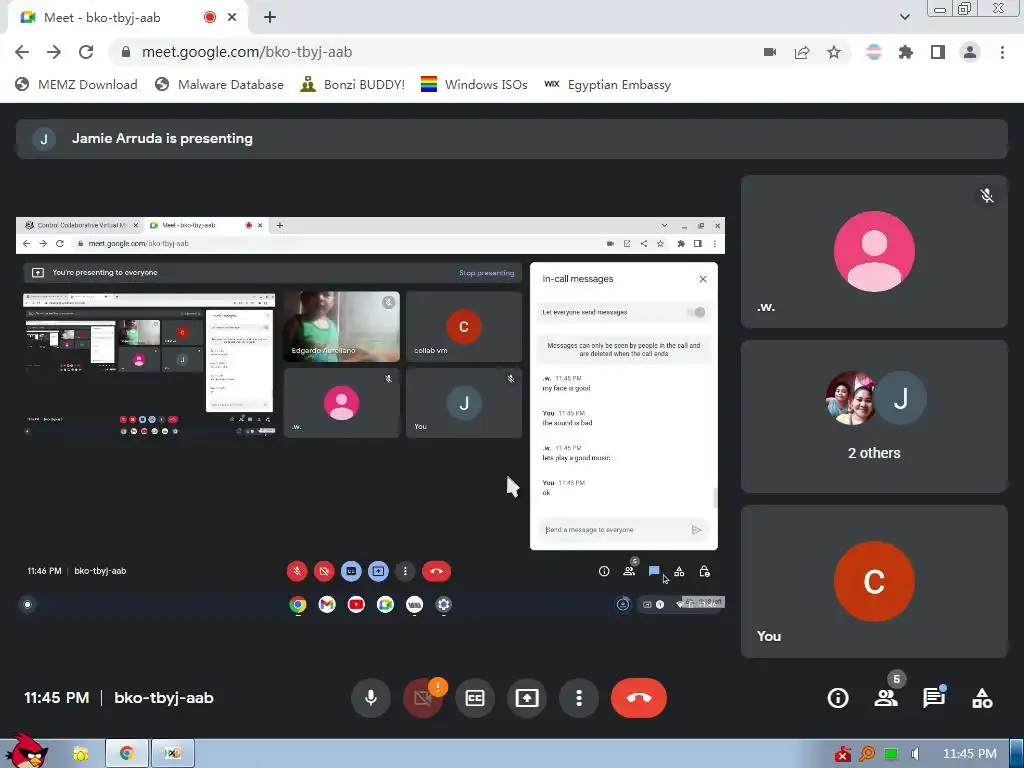This screenshot has width=1024, height=768.
Task: Click meeting code bko-tbyj-aab text
Action: 164,698
